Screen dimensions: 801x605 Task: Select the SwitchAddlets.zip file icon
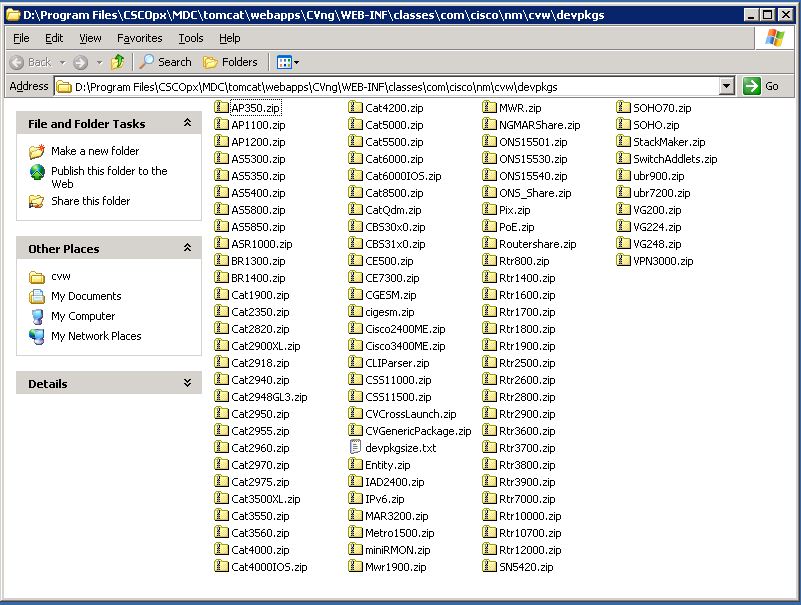point(623,158)
